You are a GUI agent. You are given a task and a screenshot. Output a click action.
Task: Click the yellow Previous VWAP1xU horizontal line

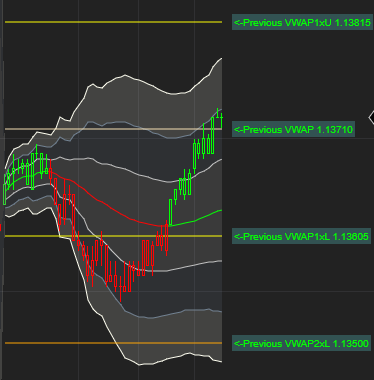(113, 22)
